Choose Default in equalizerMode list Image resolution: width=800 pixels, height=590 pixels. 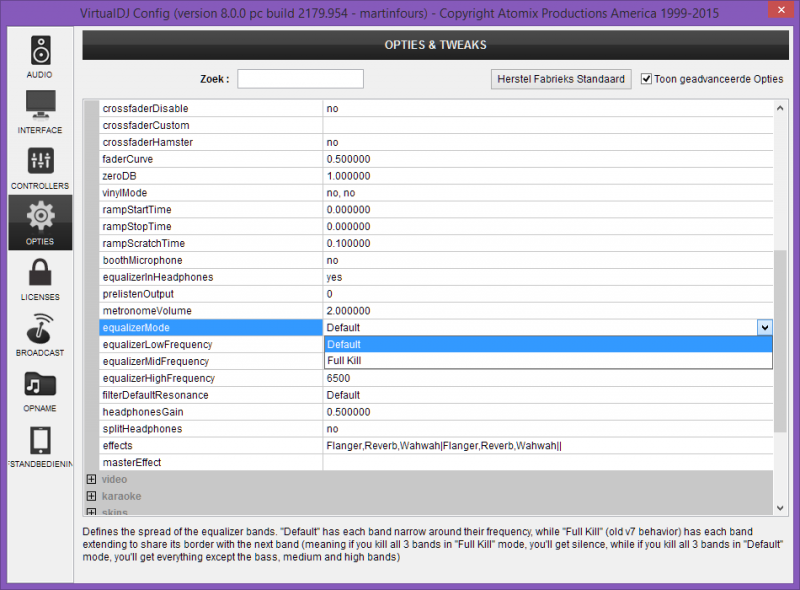point(548,345)
